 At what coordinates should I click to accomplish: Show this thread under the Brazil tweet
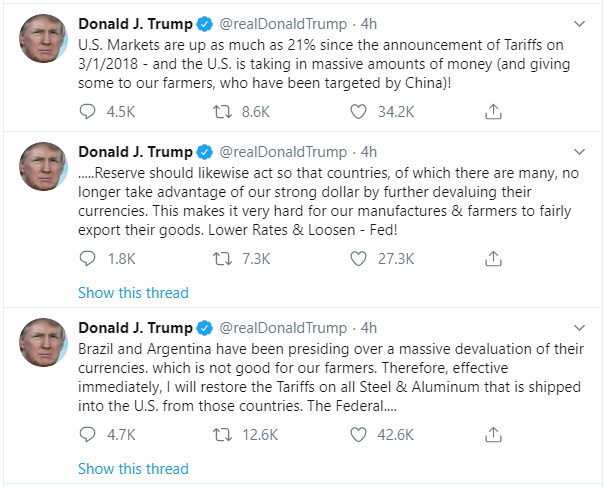coord(133,468)
